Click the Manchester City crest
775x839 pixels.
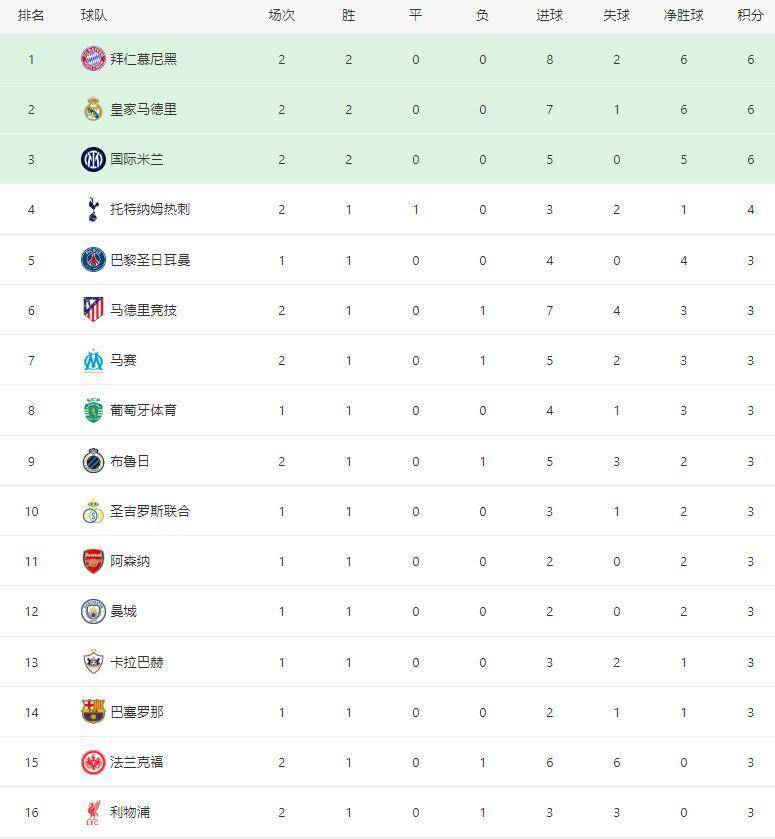93,612
